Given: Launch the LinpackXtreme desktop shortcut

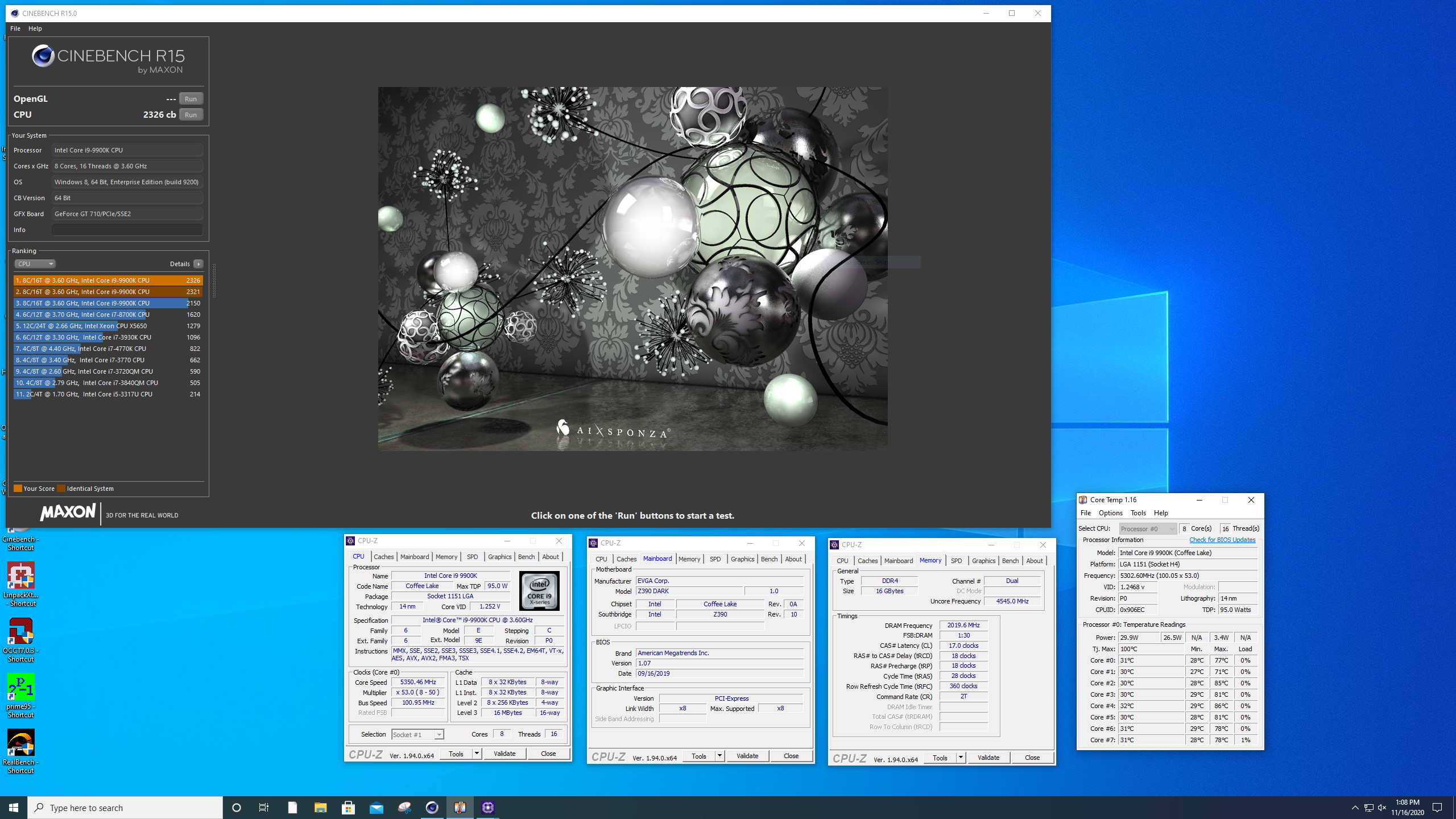Looking at the screenshot, I should pos(20,584).
